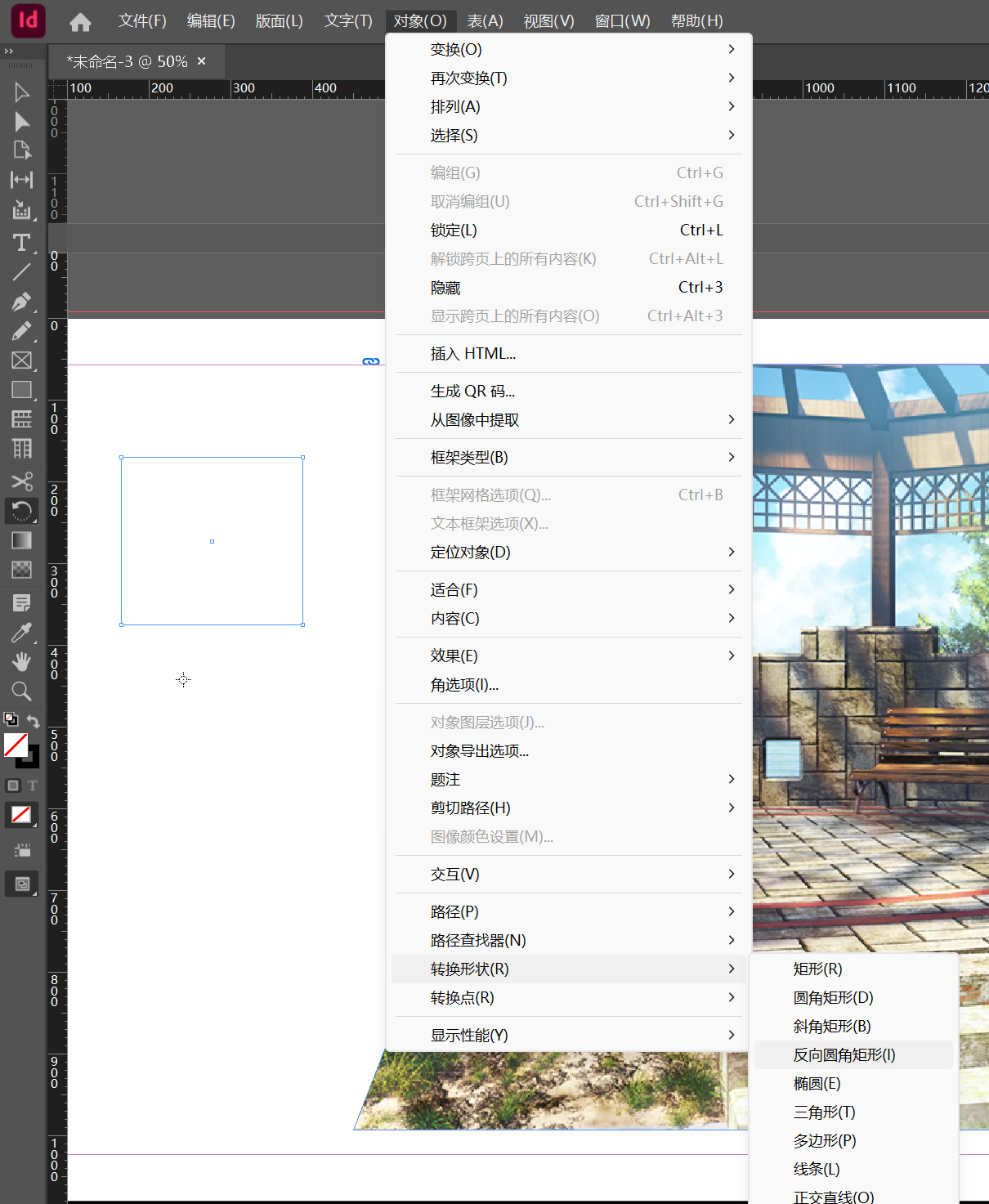Click 生成 QR 码... menu entry
This screenshot has height=1204, width=989.
click(472, 391)
